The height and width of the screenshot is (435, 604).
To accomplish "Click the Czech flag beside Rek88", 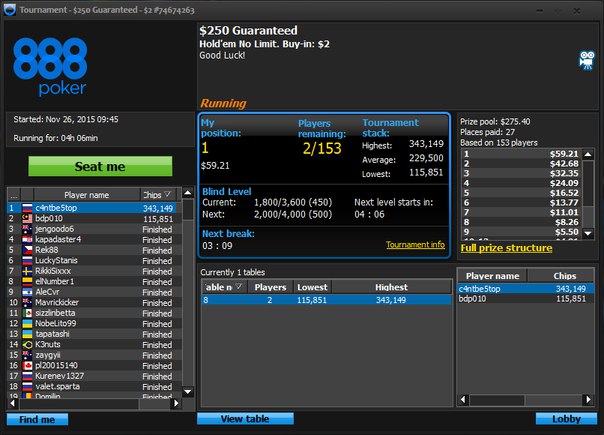I will (27, 250).
